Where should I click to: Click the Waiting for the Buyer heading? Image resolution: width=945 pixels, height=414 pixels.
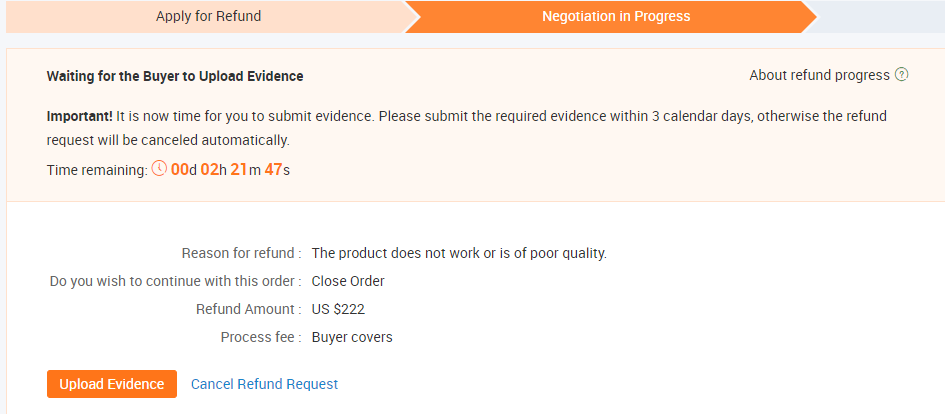[x=175, y=76]
